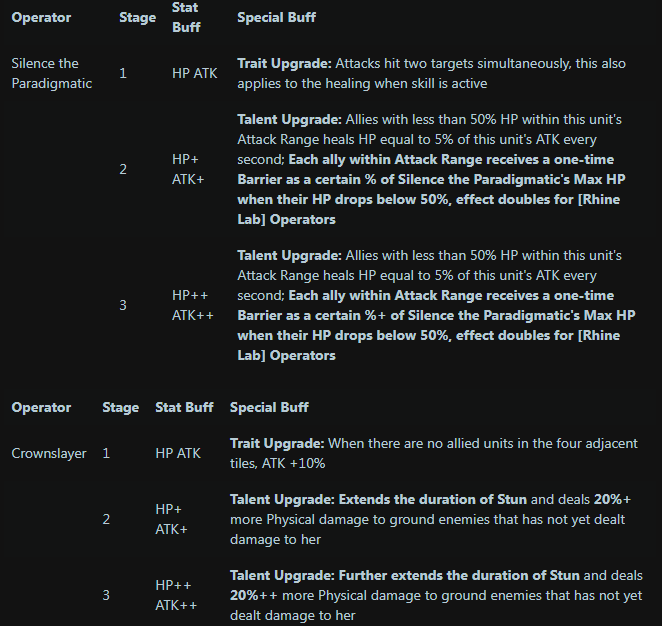This screenshot has height=626, width=662.
Task: Click the HP ATK cell for Silence stage 1
Action: tap(194, 73)
